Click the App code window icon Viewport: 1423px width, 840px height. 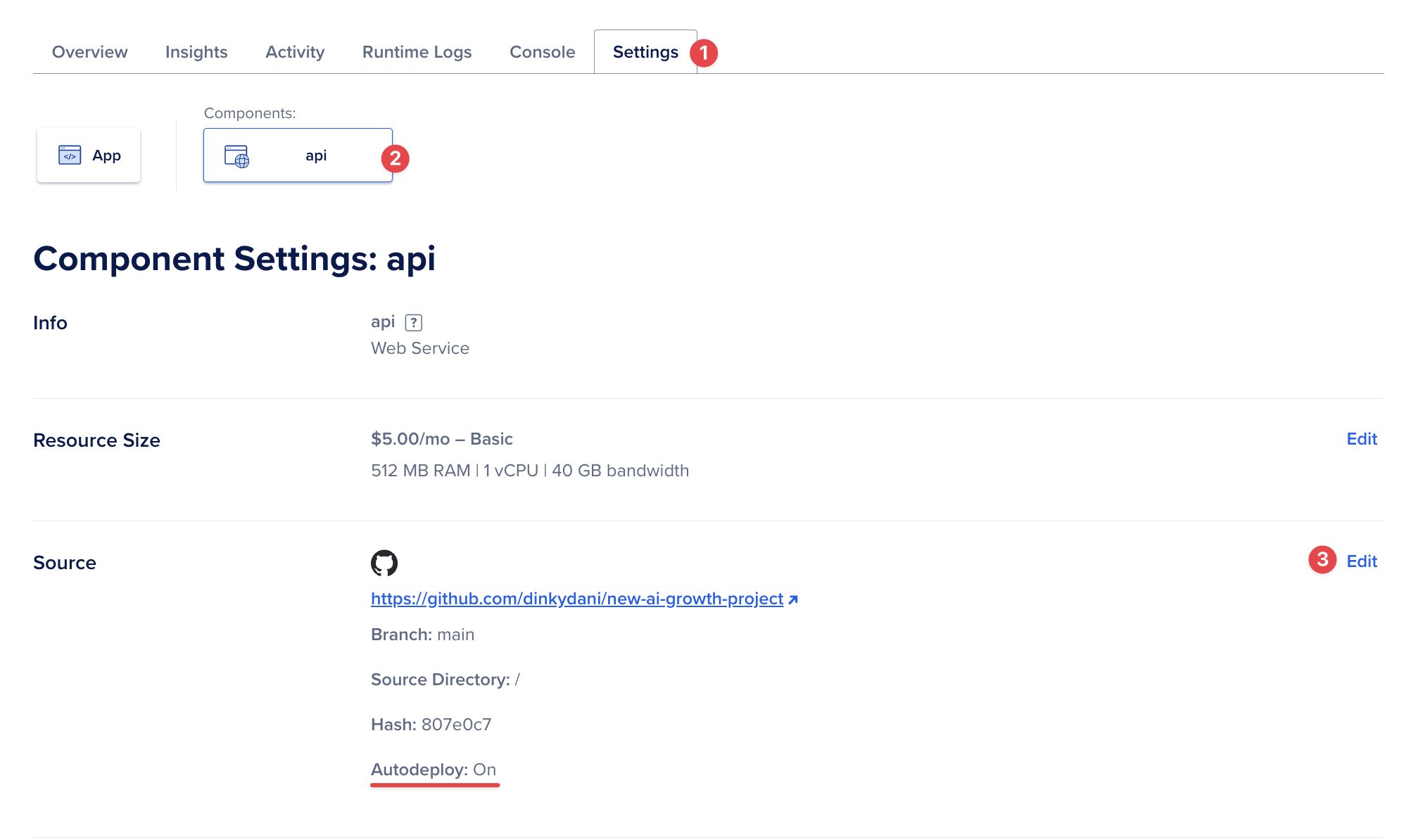(70, 155)
